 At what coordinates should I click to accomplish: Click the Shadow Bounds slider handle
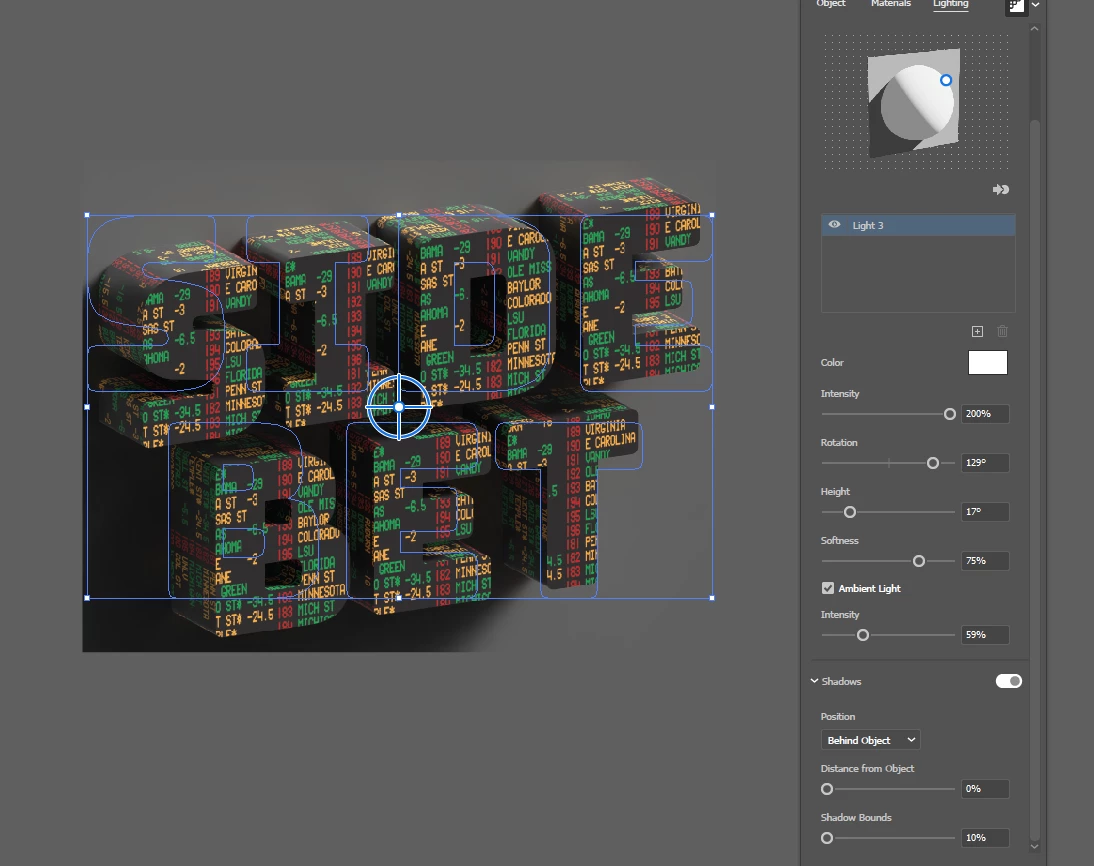click(827, 838)
